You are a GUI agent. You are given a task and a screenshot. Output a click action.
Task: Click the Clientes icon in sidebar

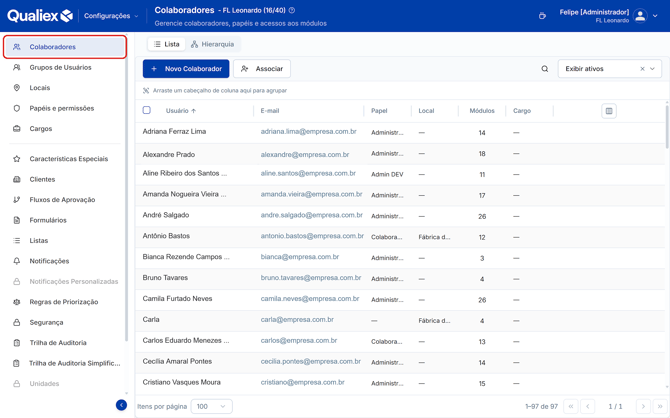pyautogui.click(x=17, y=180)
